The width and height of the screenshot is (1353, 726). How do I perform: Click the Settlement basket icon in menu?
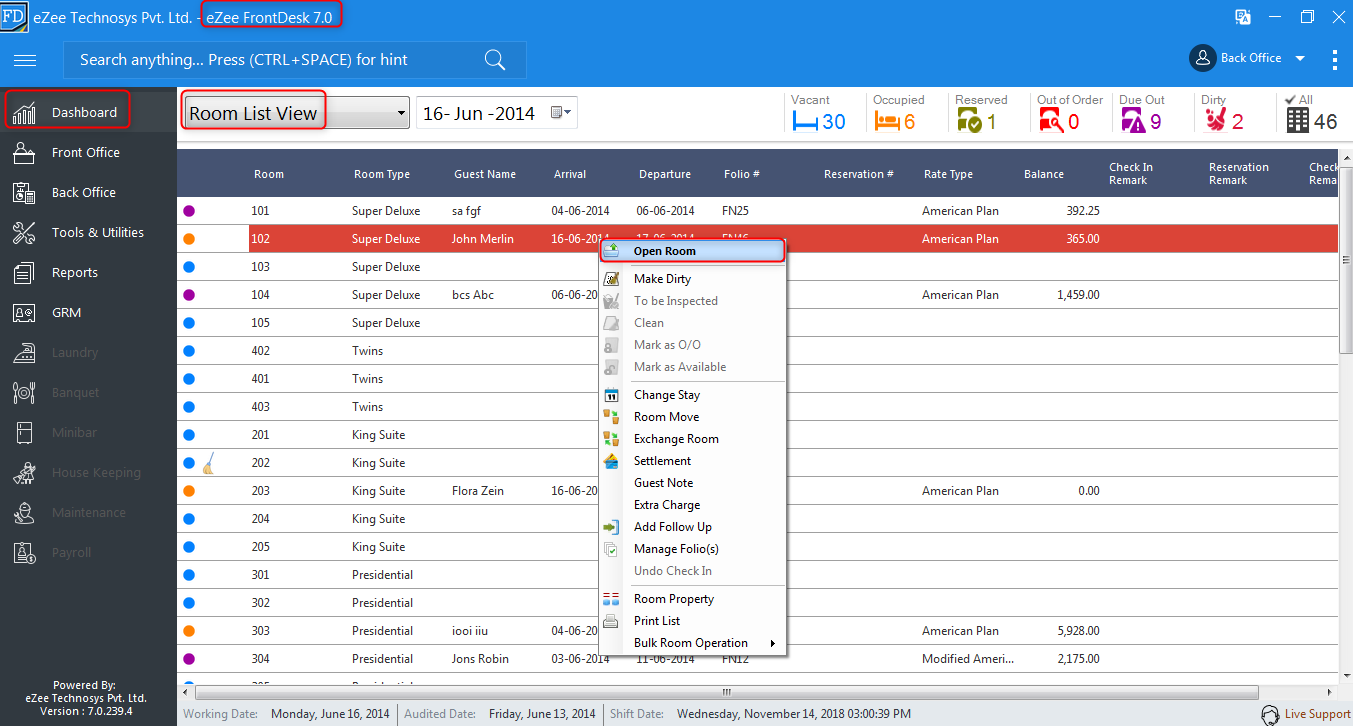click(x=612, y=461)
